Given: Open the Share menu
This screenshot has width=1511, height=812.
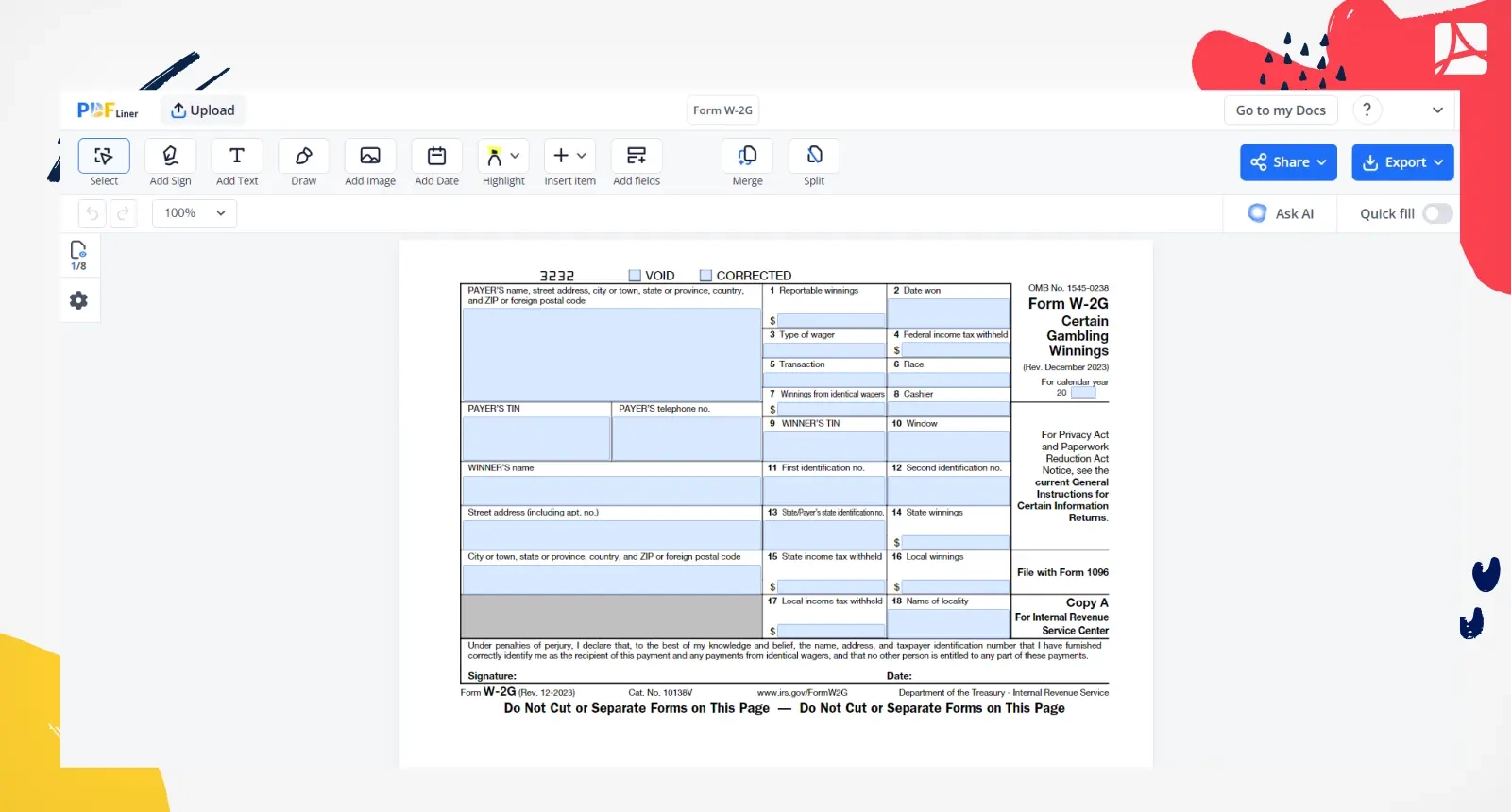Looking at the screenshot, I should tap(1288, 162).
